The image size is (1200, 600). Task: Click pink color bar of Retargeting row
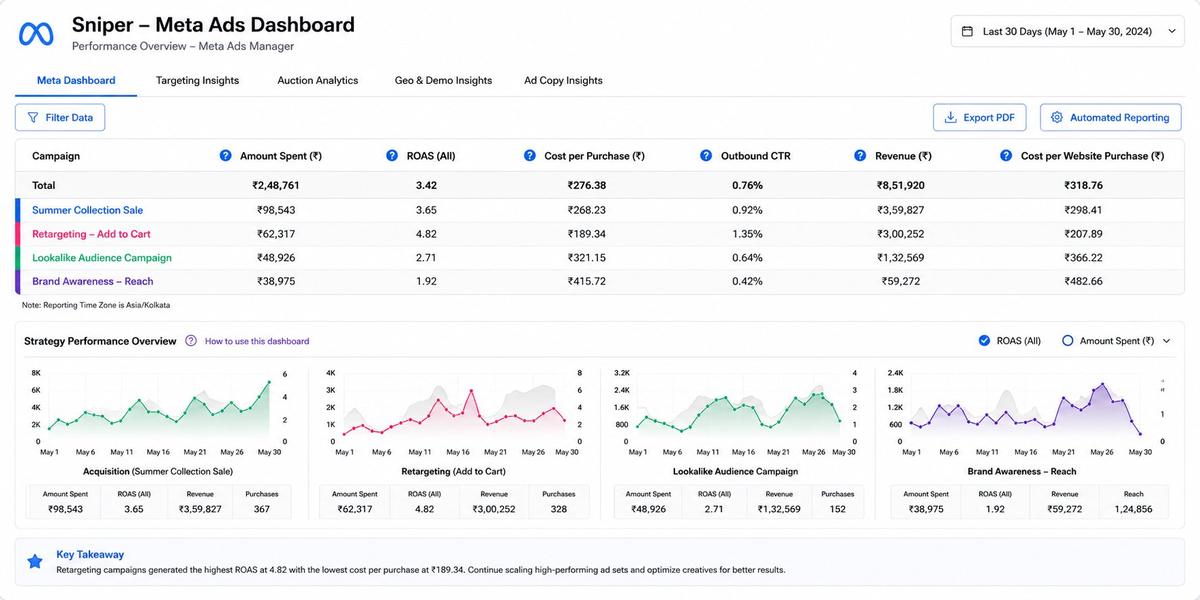[x=17, y=234]
